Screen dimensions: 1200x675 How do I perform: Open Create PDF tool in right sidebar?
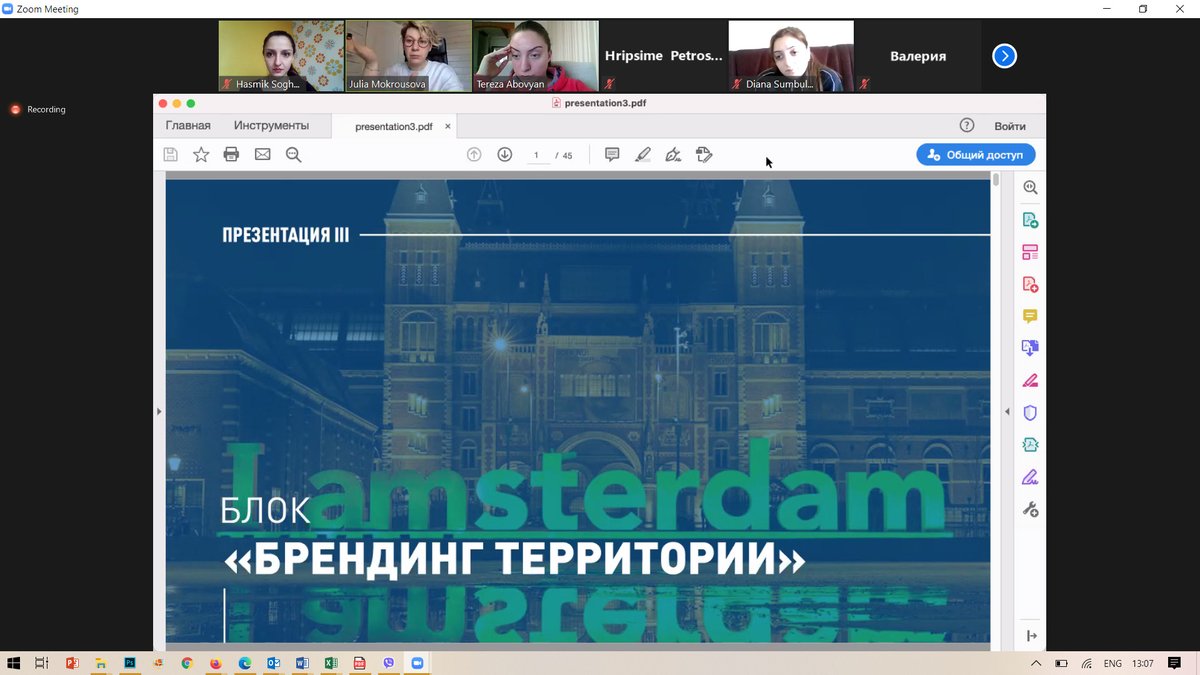pos(1030,284)
